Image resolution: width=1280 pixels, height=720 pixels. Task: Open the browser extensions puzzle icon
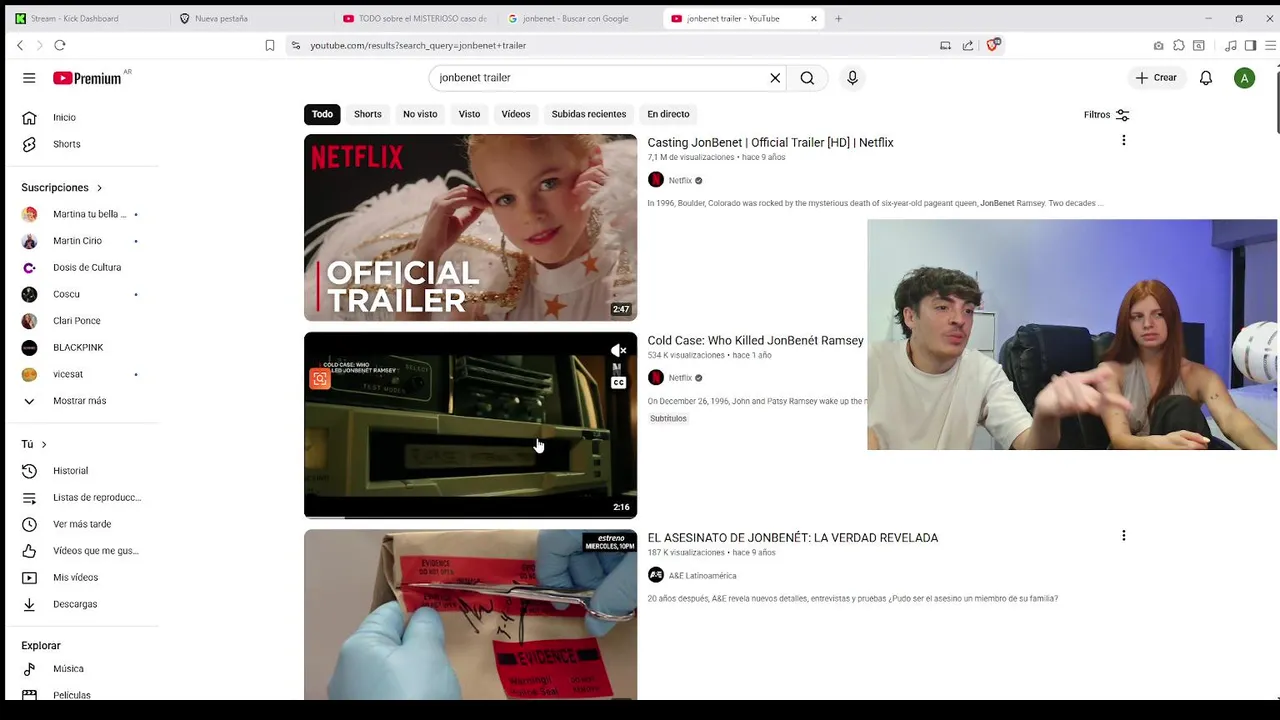tap(1179, 45)
